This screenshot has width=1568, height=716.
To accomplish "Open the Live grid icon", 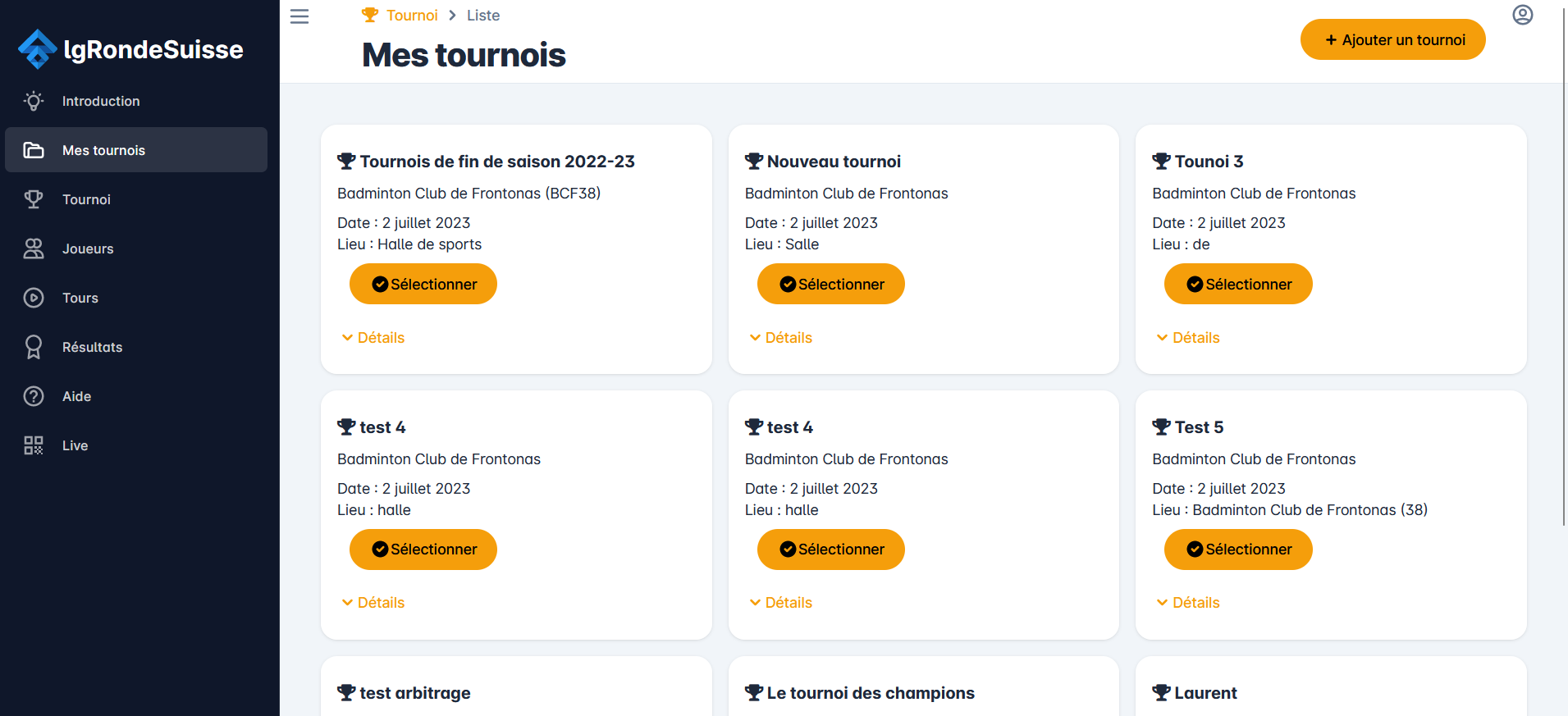I will tap(34, 445).
